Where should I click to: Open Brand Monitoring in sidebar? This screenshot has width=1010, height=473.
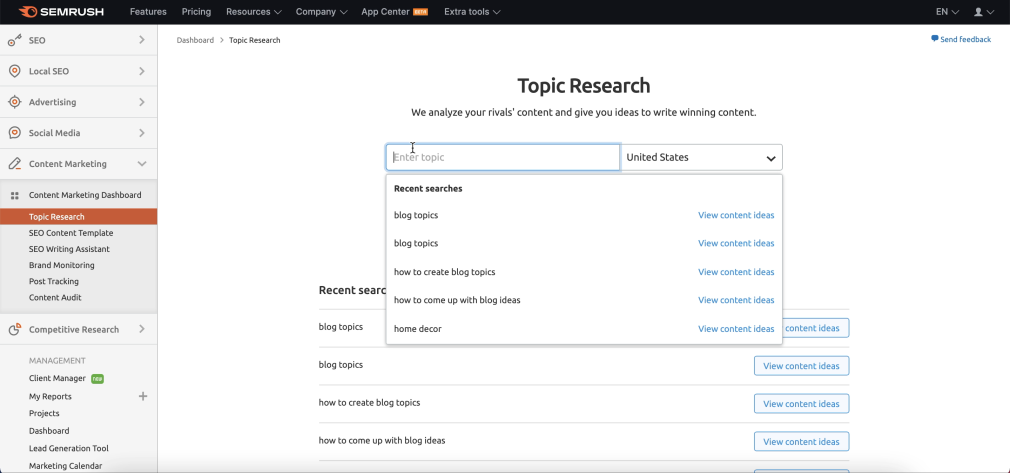pos(61,265)
